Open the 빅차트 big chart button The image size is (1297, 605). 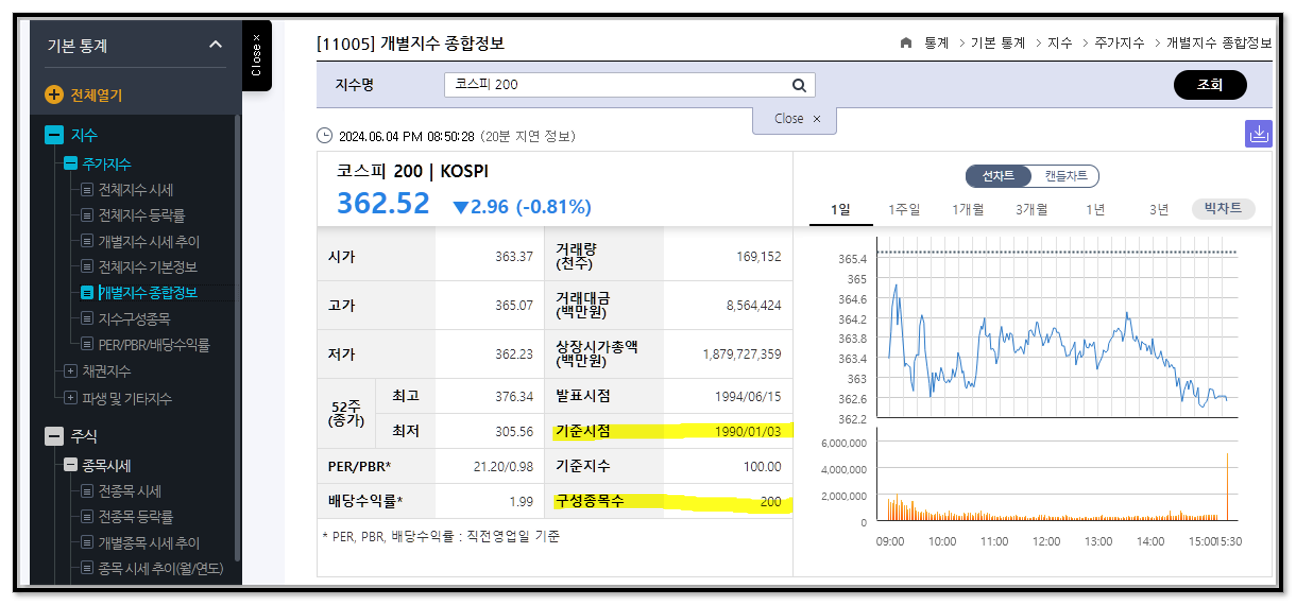[x=1223, y=209]
